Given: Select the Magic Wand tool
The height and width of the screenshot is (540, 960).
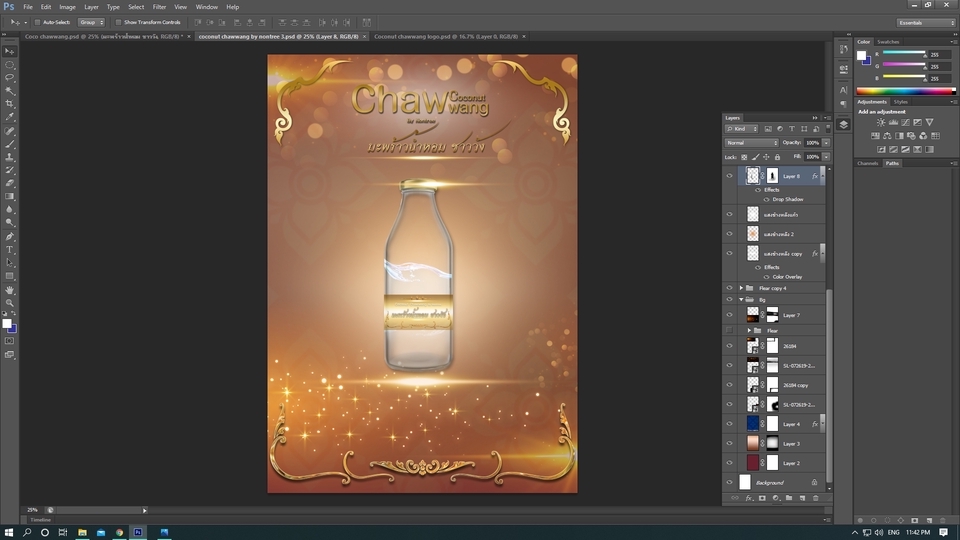Looking at the screenshot, I should (x=9, y=91).
